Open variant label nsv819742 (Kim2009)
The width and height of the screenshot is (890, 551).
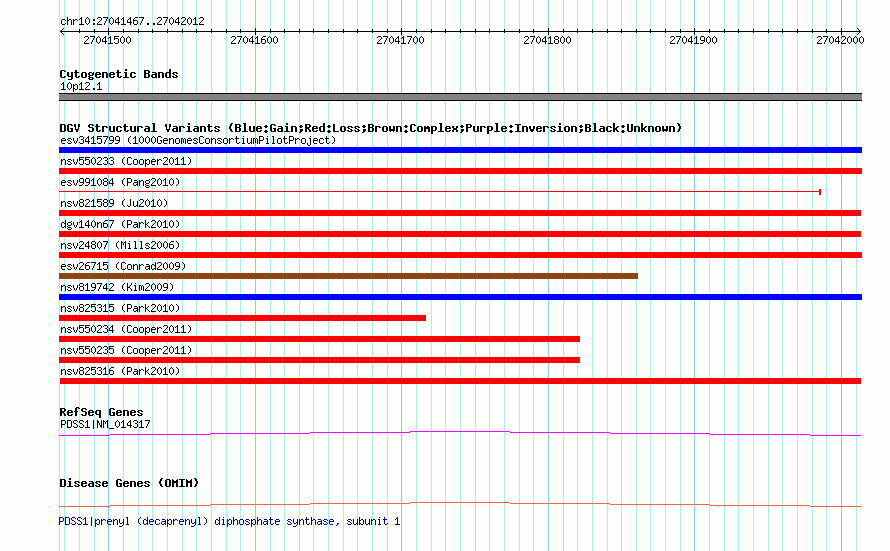click(117, 287)
